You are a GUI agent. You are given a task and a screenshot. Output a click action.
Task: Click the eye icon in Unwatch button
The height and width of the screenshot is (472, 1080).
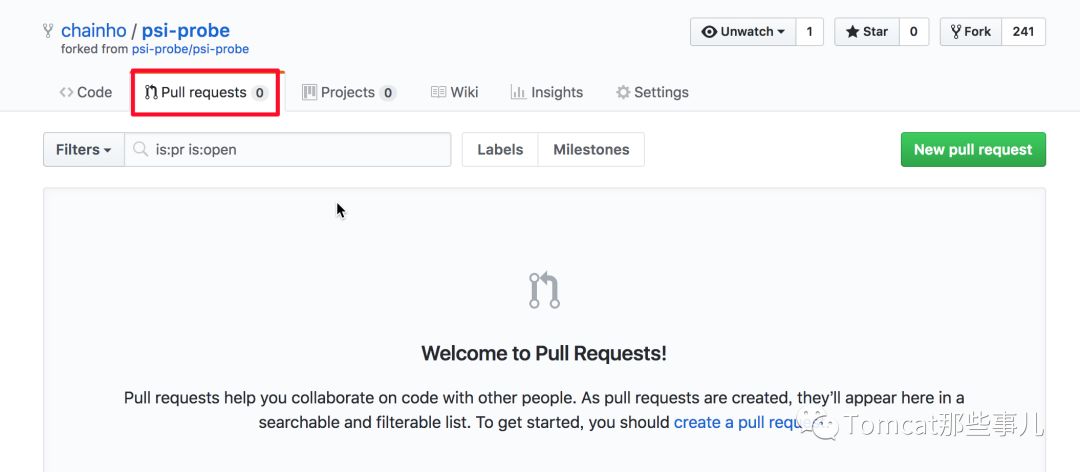pyautogui.click(x=709, y=32)
